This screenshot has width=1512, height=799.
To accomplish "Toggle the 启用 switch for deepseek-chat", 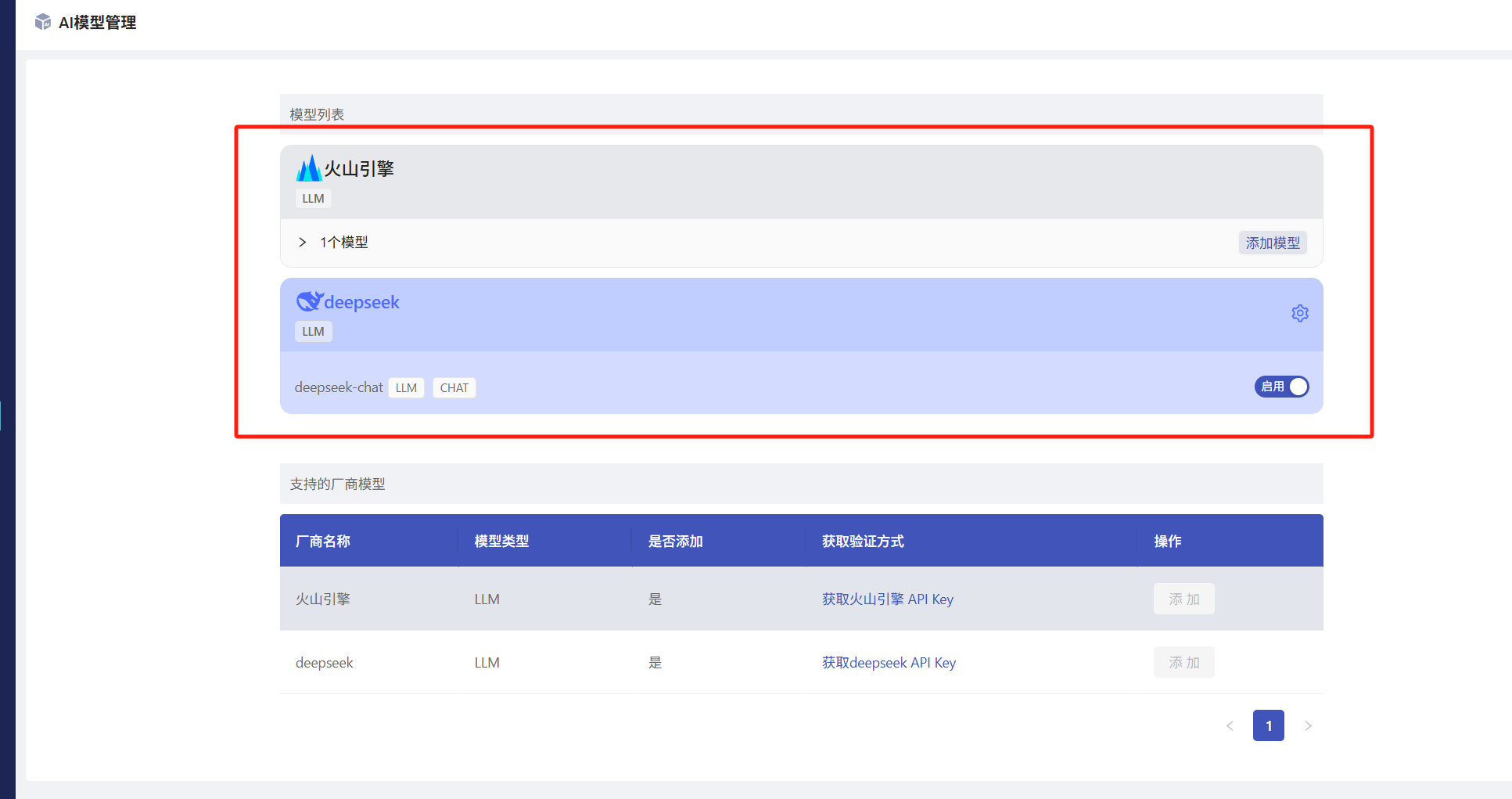I will [1282, 387].
